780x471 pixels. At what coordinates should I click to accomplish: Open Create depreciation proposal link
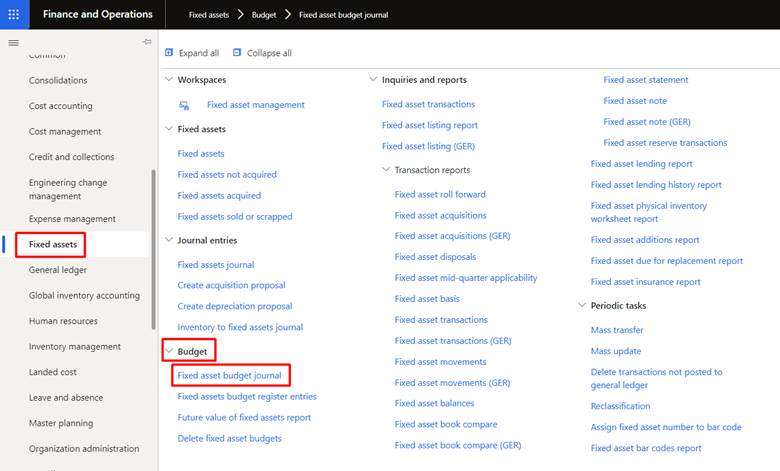pyautogui.click(x=235, y=306)
